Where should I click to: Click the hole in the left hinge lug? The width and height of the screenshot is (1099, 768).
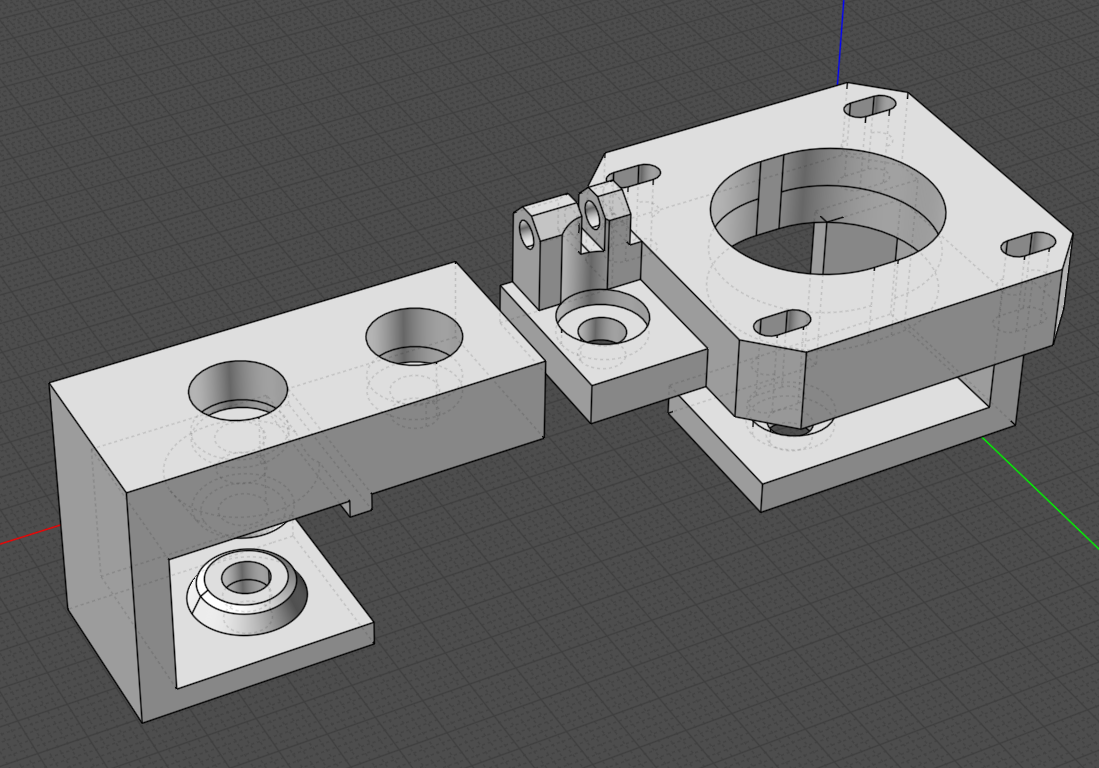pos(526,232)
